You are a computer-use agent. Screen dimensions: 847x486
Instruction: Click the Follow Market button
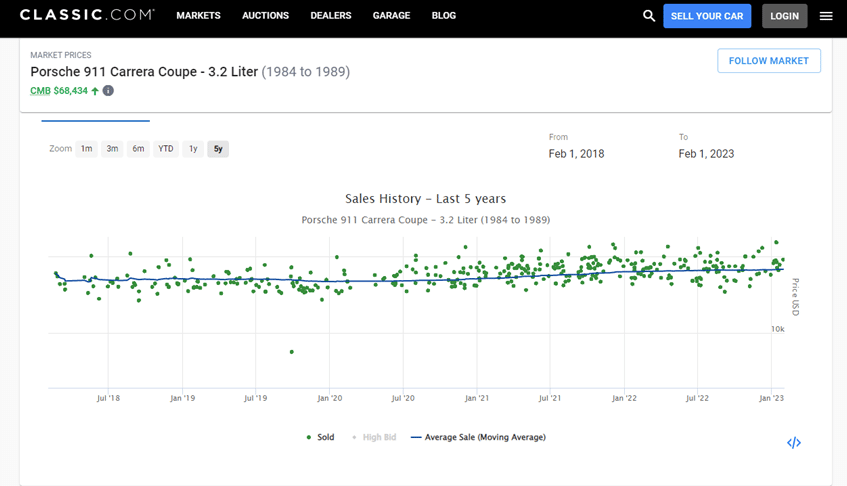pos(769,60)
